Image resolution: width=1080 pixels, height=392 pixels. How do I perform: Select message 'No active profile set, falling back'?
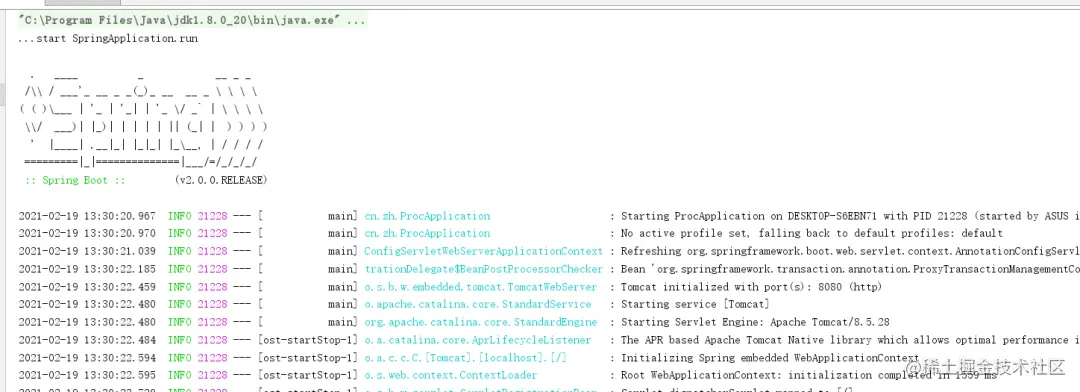pyautogui.click(x=812, y=234)
